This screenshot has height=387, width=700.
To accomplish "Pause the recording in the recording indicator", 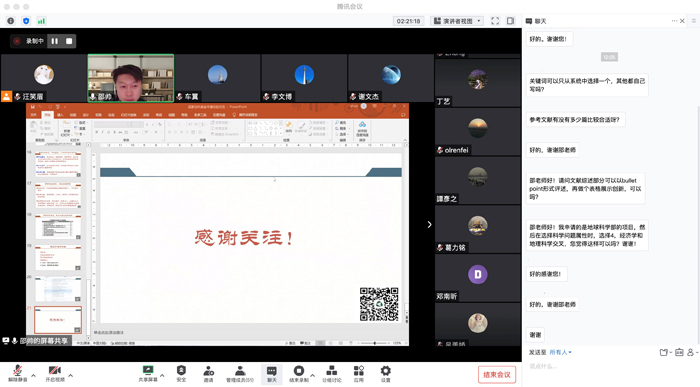I will click(54, 41).
